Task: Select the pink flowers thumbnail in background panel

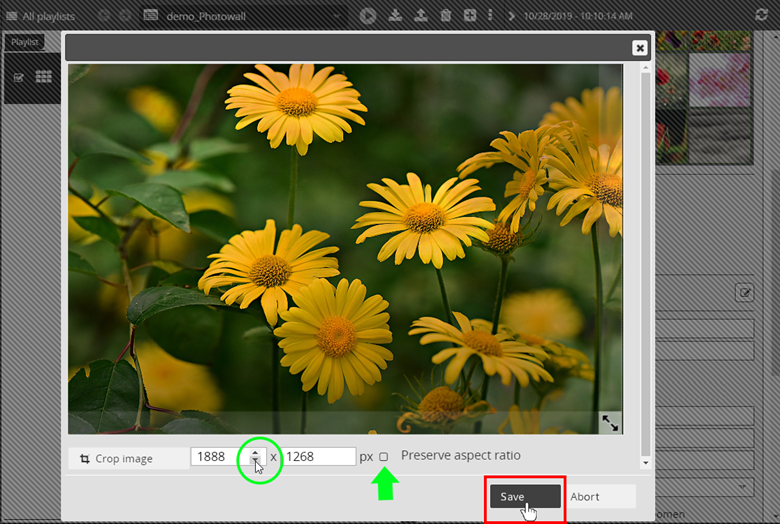Action: point(719,80)
